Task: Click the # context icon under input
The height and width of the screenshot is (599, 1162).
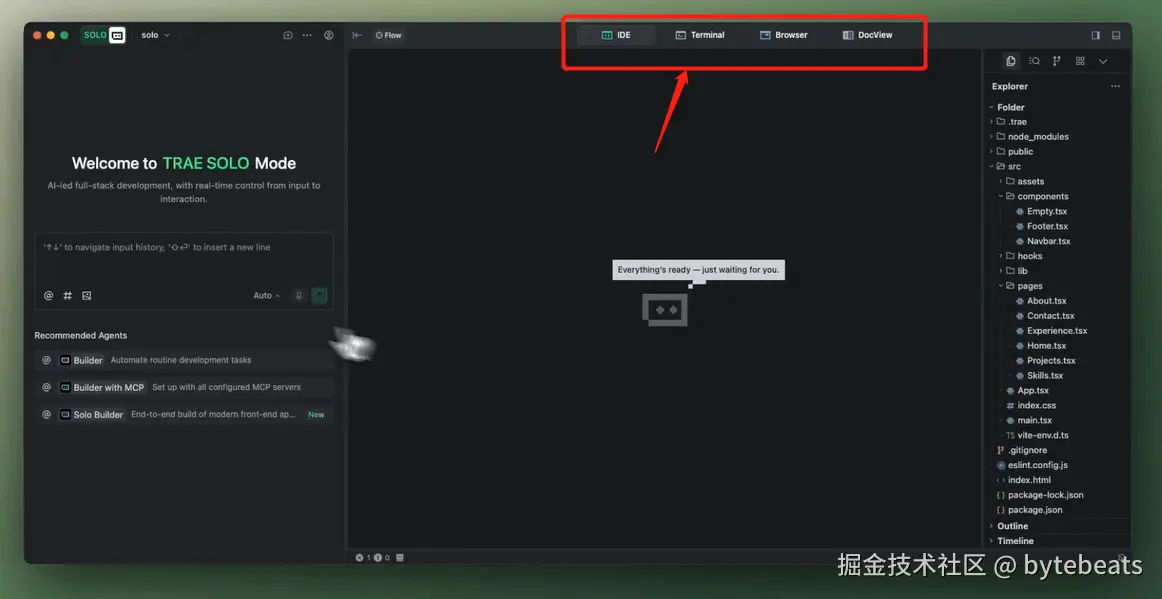Action: pos(67,295)
